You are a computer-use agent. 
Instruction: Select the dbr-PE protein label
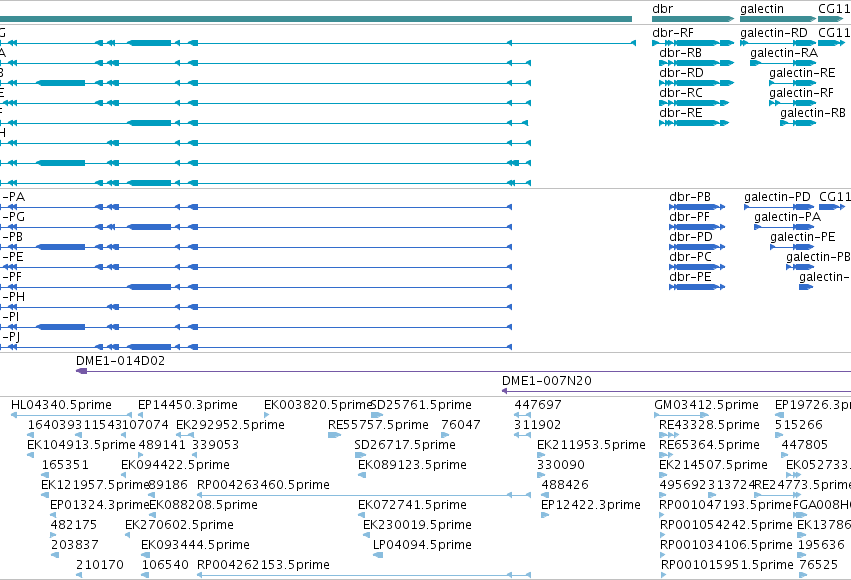[x=690, y=277]
